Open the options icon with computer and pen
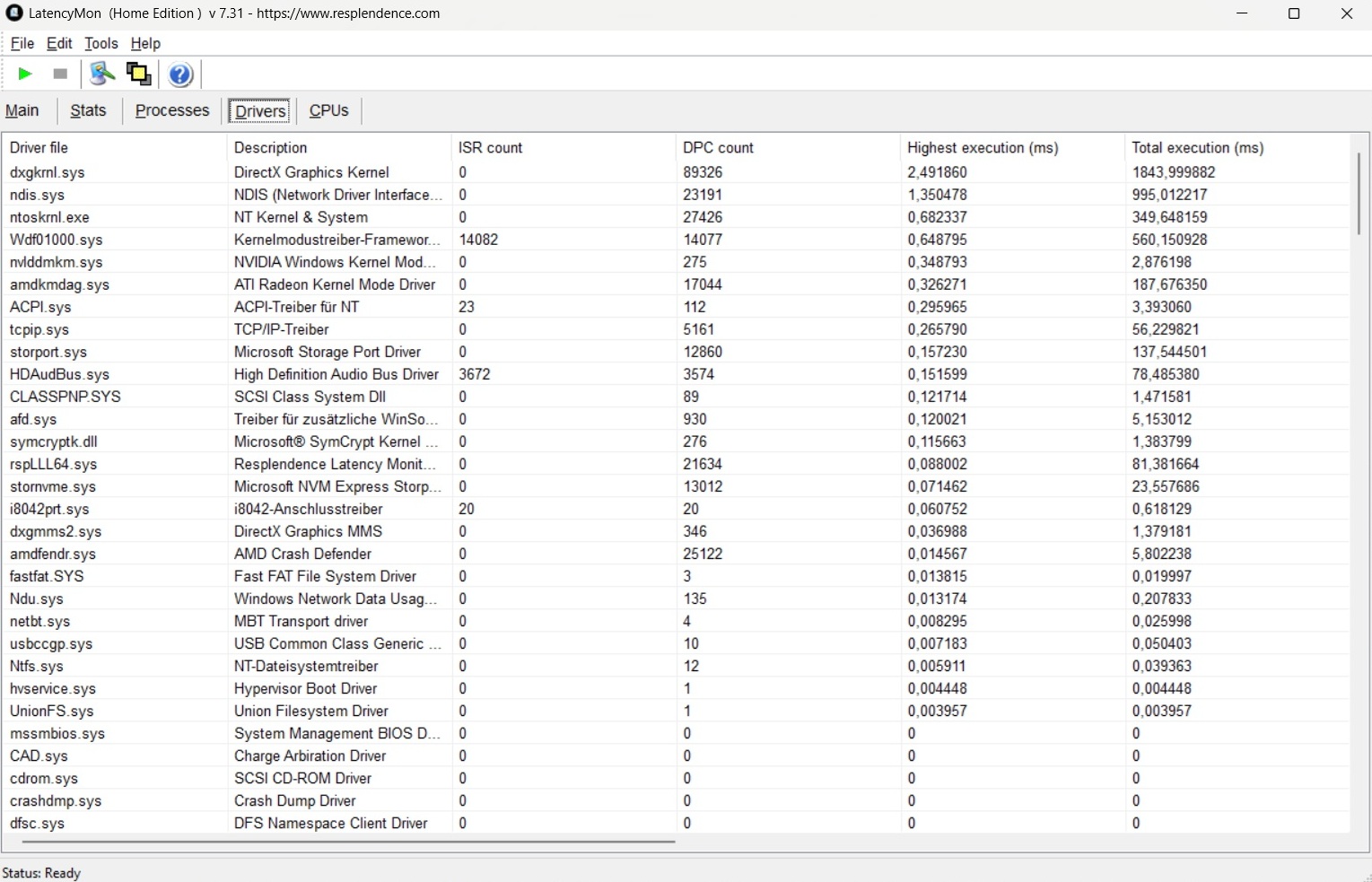 click(102, 74)
